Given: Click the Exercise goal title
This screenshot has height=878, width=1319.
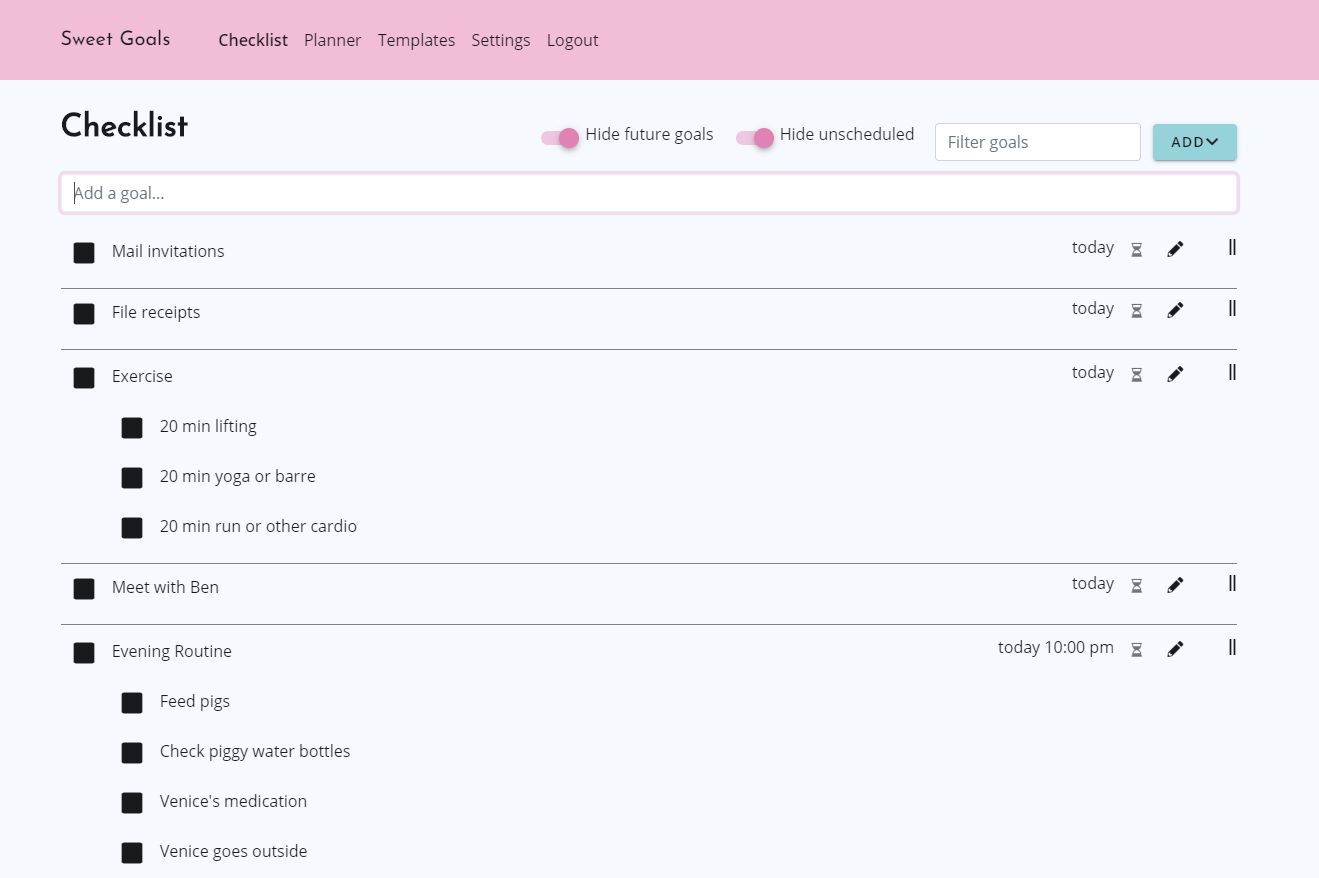Looking at the screenshot, I should click(x=142, y=376).
